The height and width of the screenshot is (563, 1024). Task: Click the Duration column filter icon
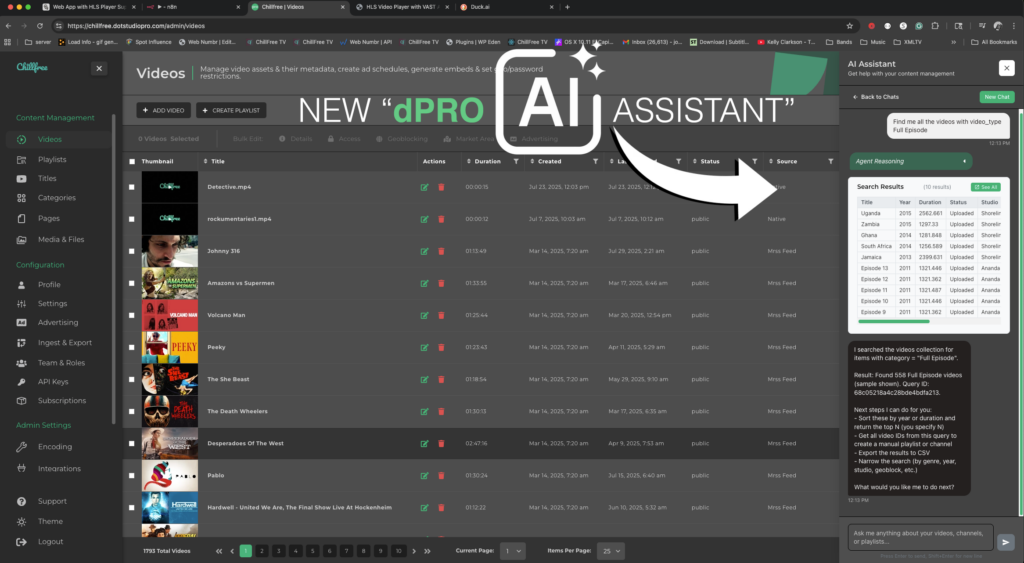[x=516, y=161]
